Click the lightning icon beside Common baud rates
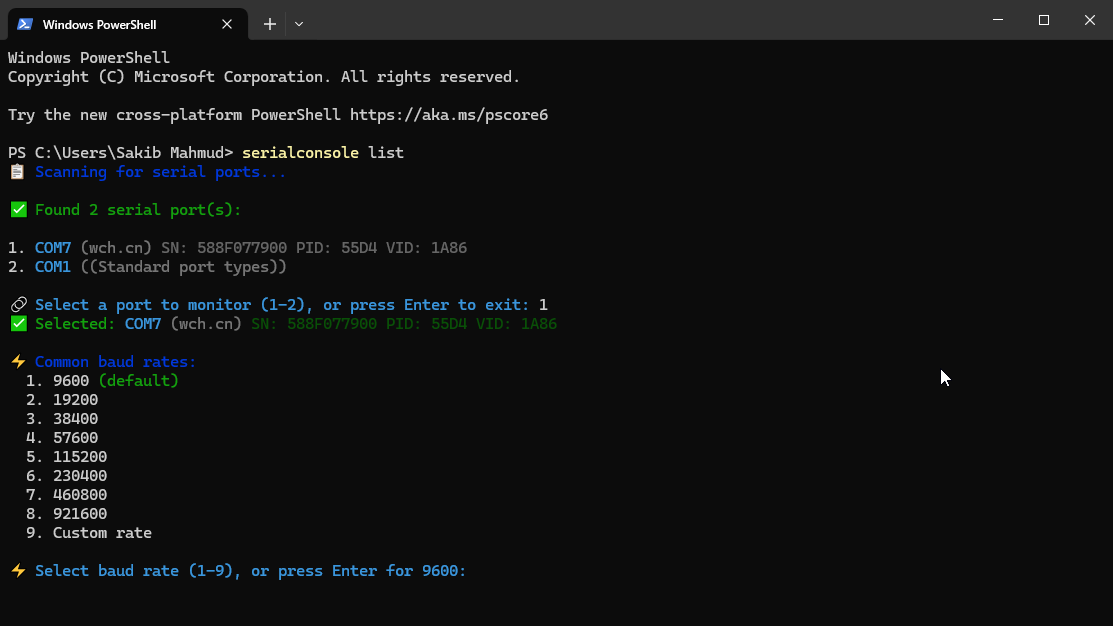1113x626 pixels. click(x=18, y=362)
